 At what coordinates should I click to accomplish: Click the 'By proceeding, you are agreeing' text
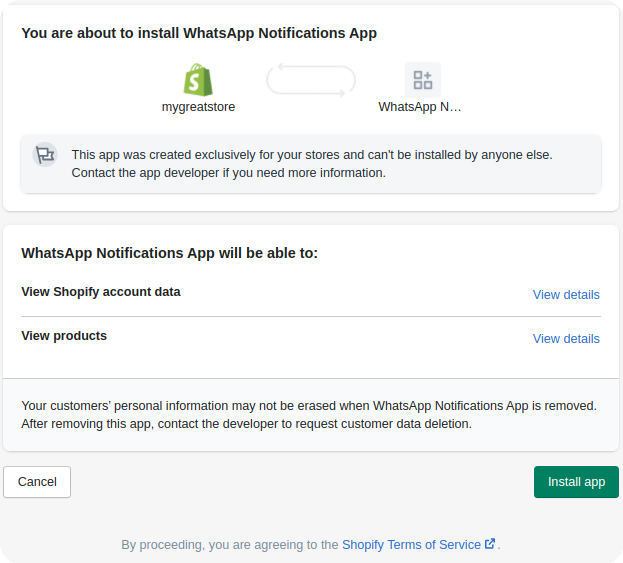pos(230,544)
